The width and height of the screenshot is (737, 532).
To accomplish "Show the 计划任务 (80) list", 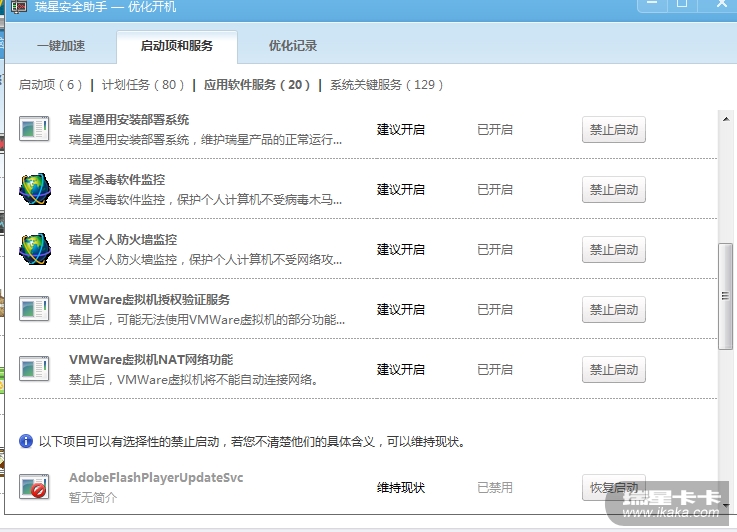I will tap(143, 85).
